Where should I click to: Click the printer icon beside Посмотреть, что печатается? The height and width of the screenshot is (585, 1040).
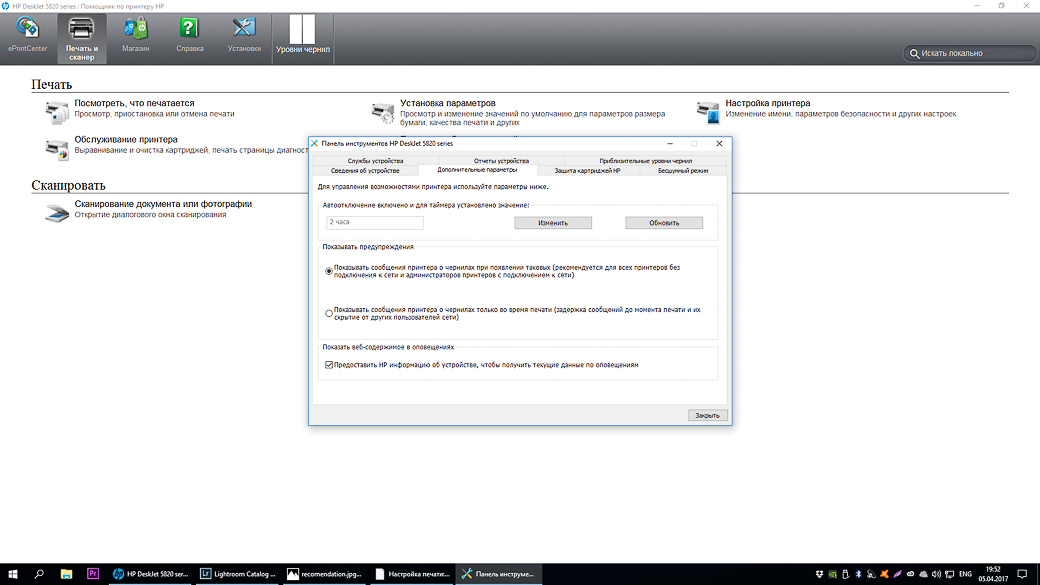click(57, 112)
